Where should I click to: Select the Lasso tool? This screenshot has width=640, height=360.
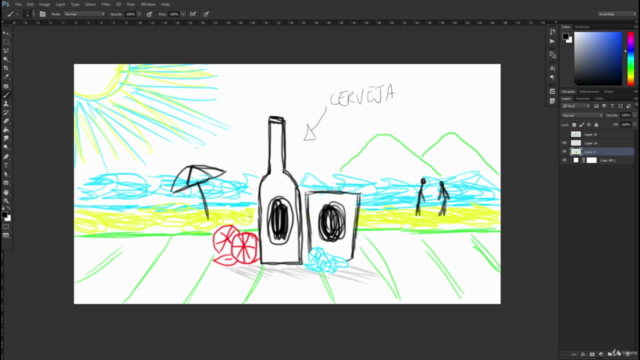click(x=6, y=51)
